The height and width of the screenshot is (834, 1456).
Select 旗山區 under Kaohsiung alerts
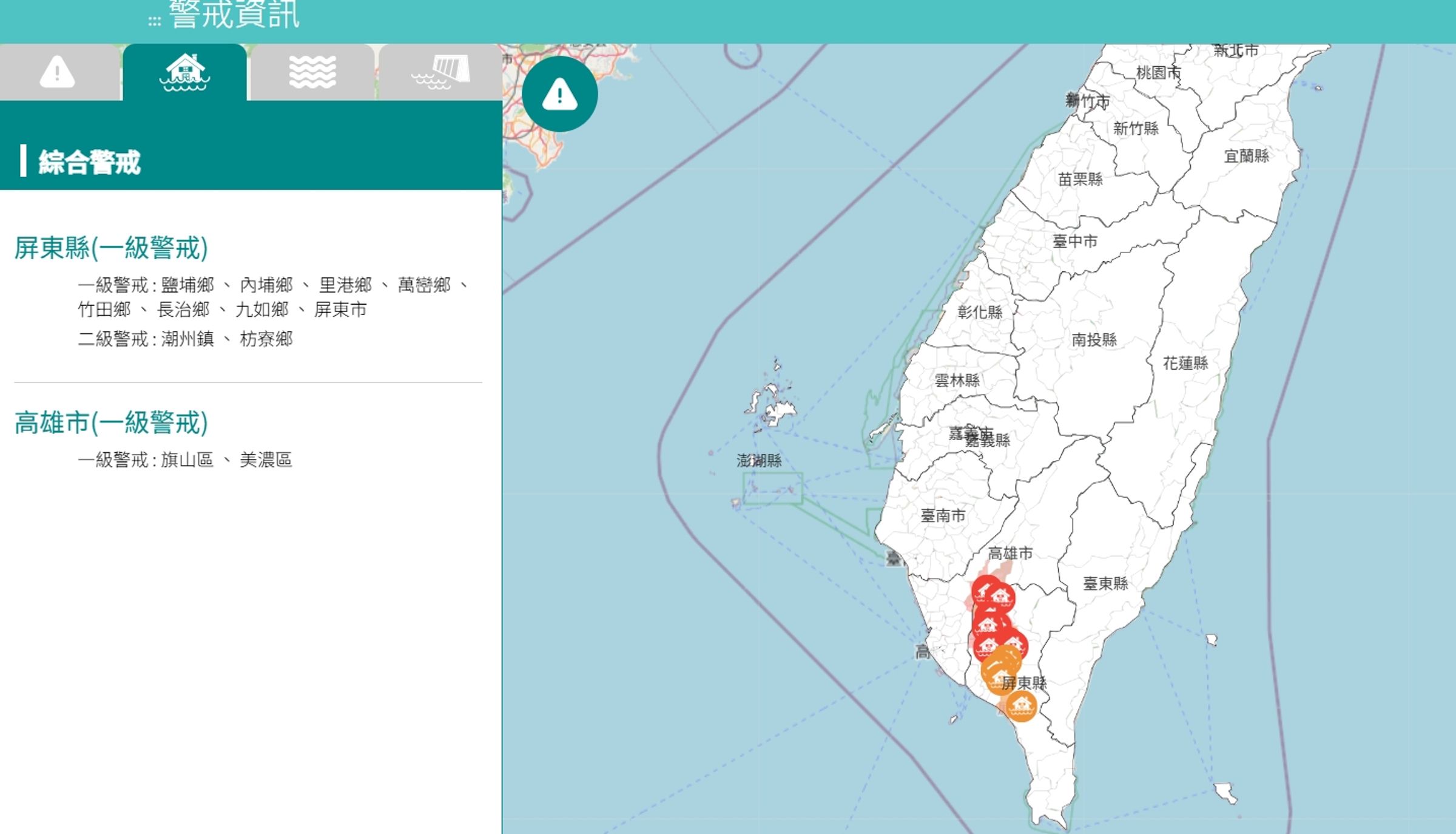click(x=187, y=459)
